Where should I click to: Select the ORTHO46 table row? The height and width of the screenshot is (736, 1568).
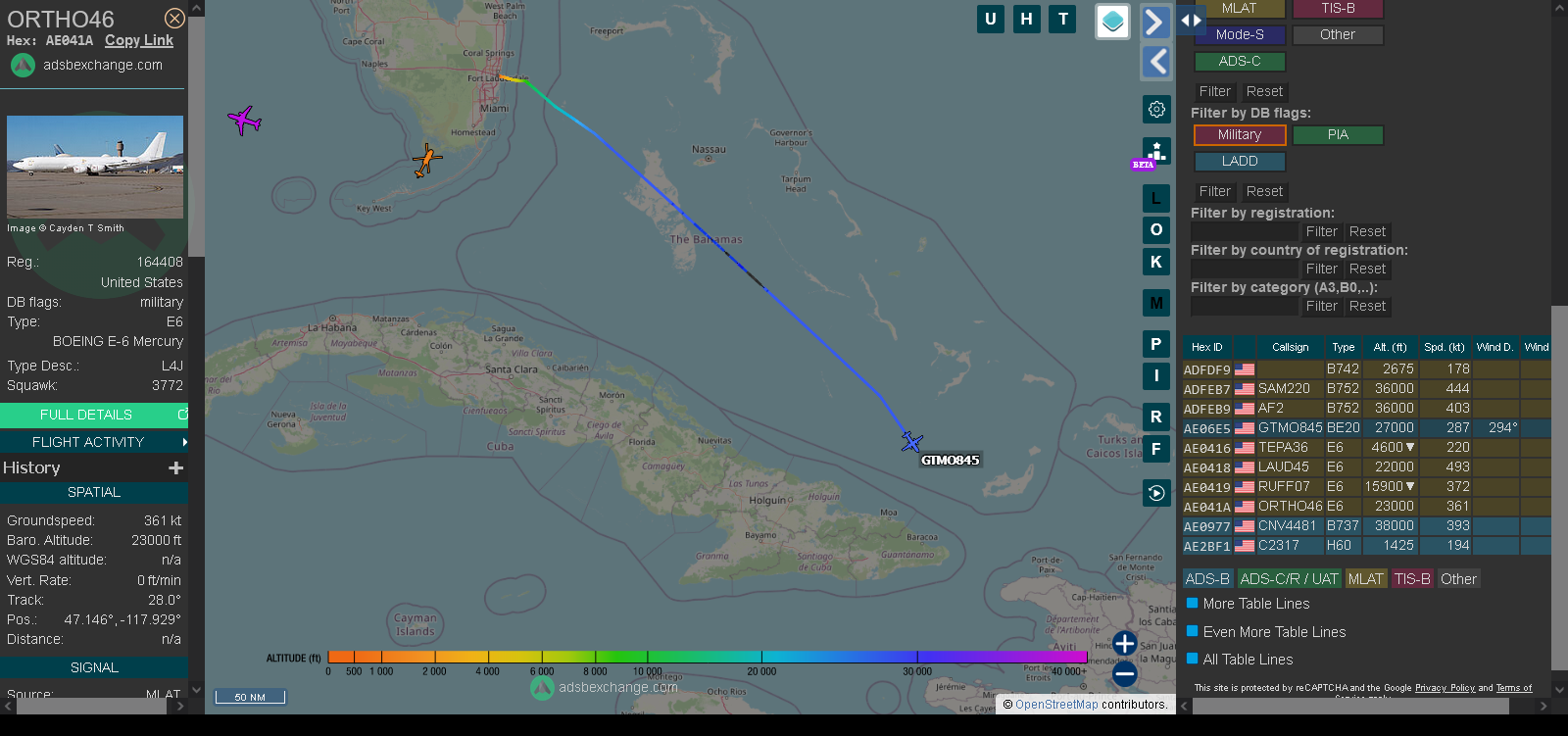click(x=1366, y=506)
